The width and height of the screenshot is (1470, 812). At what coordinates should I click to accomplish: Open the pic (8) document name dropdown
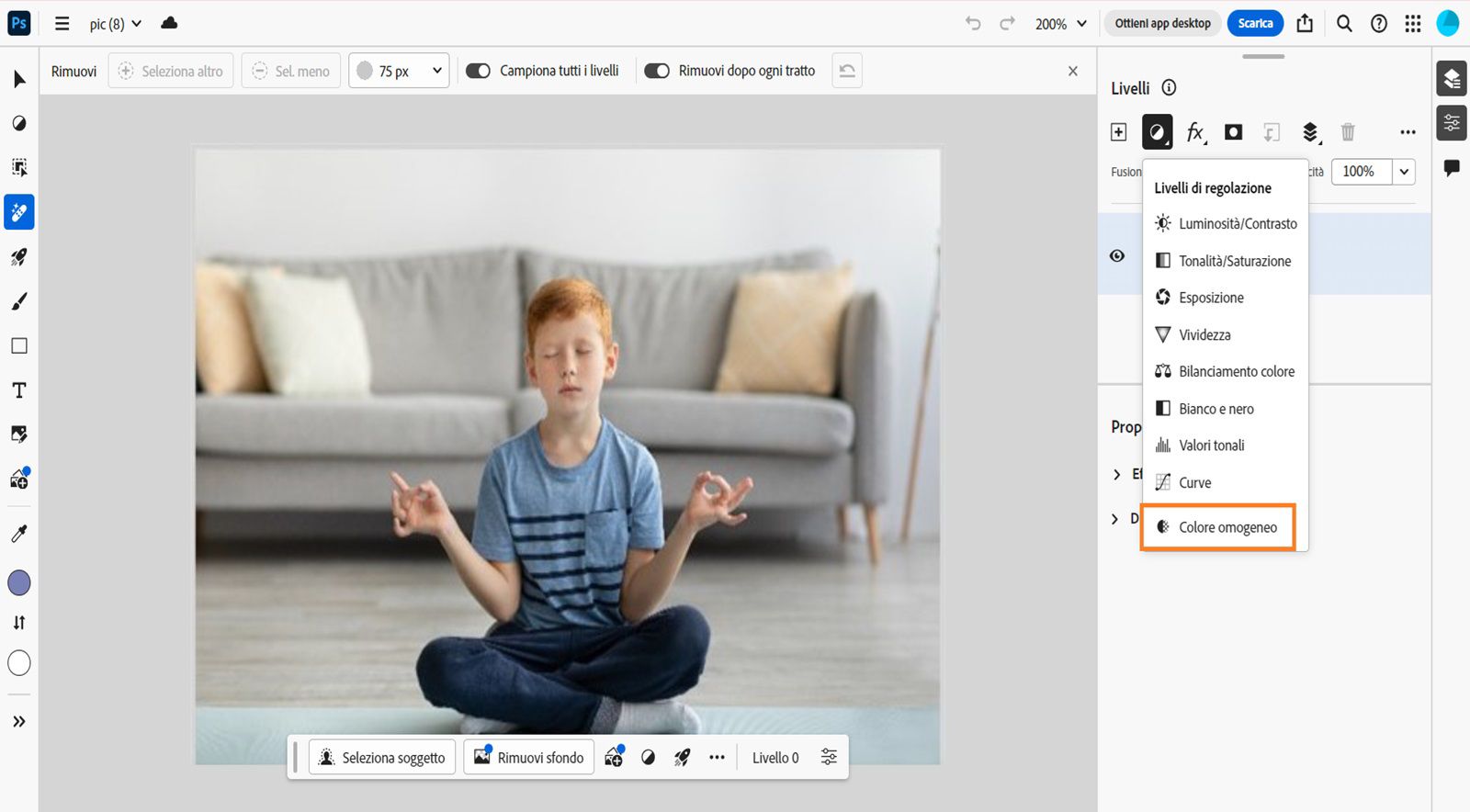(116, 24)
